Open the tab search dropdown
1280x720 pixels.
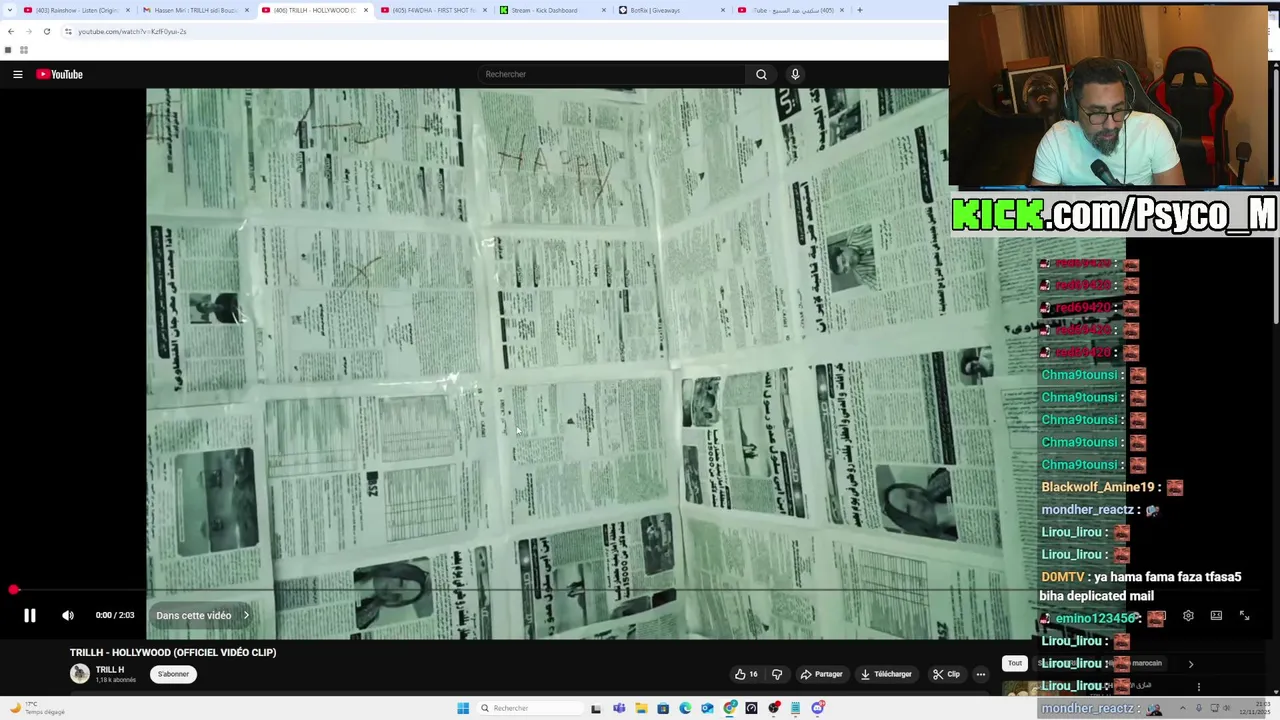pos(8,10)
